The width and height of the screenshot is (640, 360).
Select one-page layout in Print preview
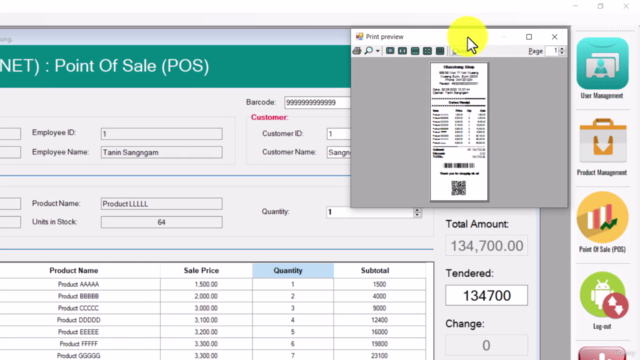pos(390,51)
